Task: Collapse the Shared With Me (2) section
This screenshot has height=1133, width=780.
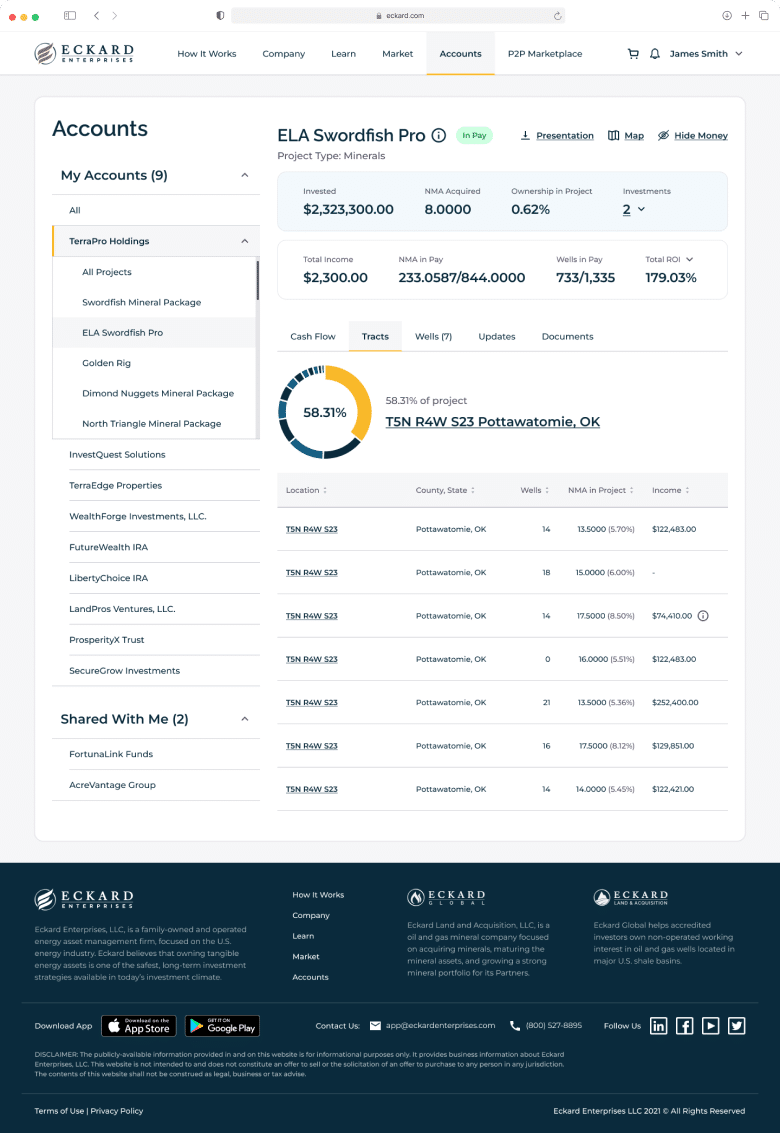Action: (x=244, y=719)
